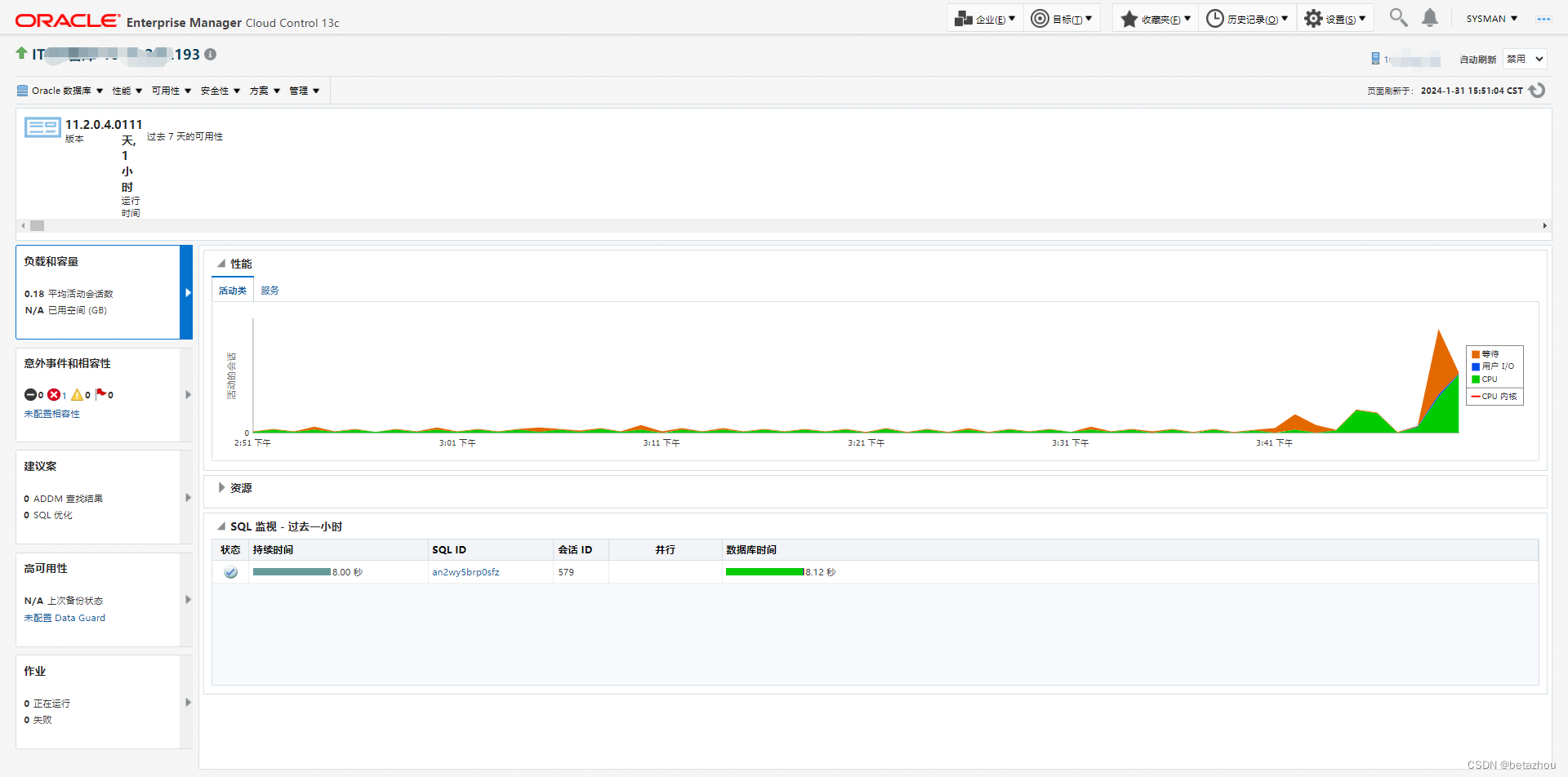Open the Enterprise menu icon

pos(964,19)
